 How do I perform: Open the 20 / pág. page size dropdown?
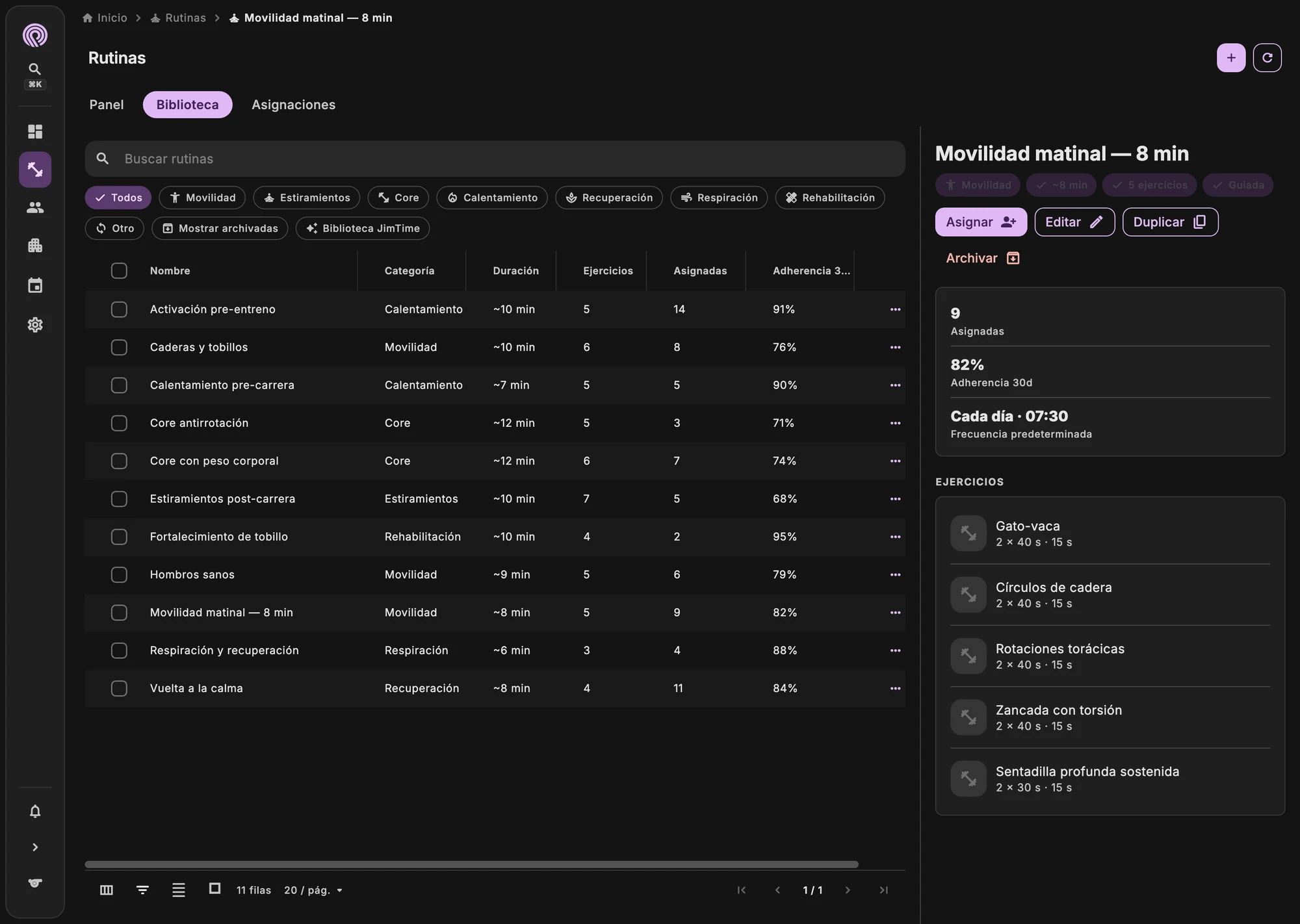(x=313, y=890)
